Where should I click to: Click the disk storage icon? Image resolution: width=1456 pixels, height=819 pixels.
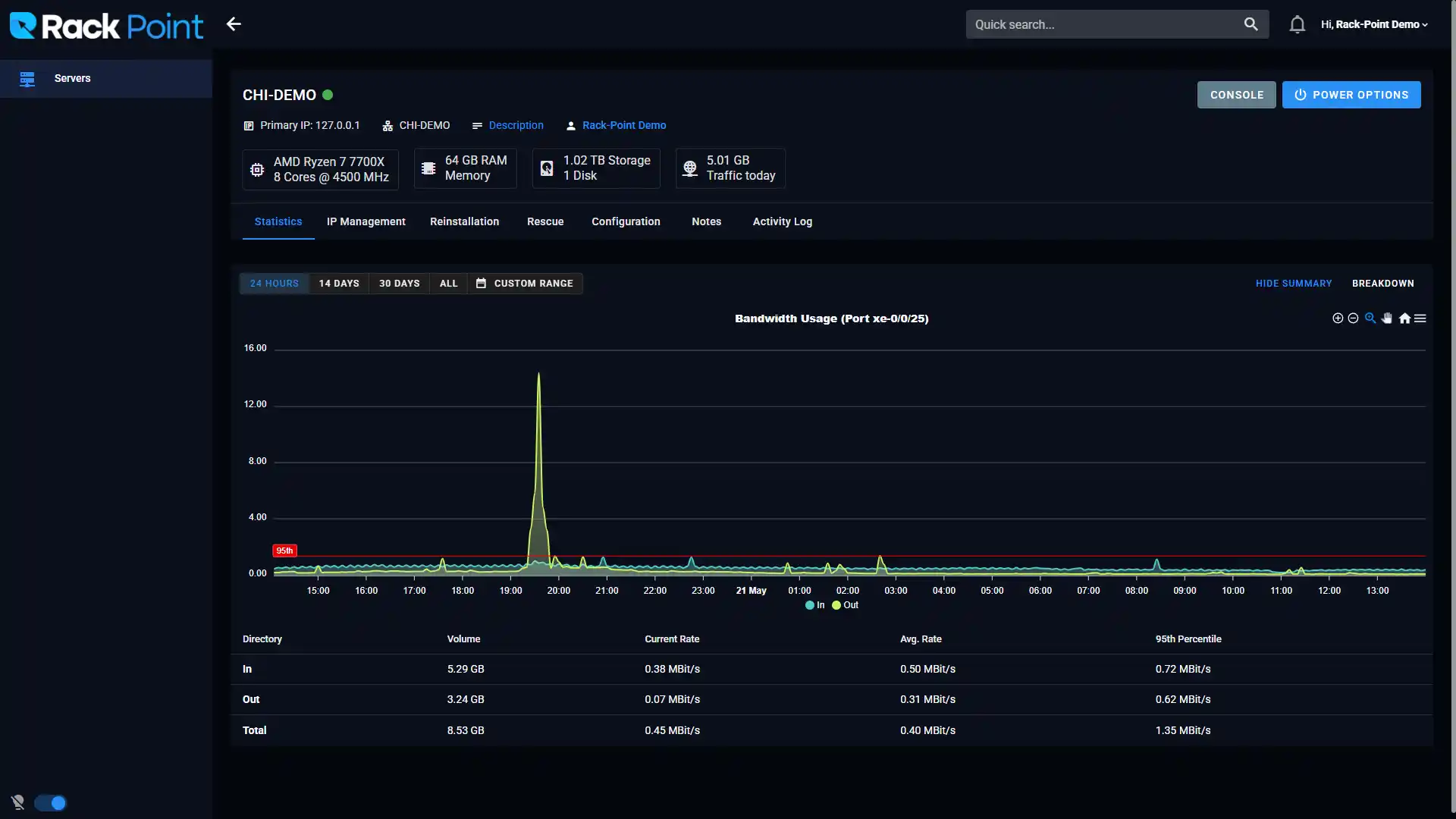click(x=547, y=168)
